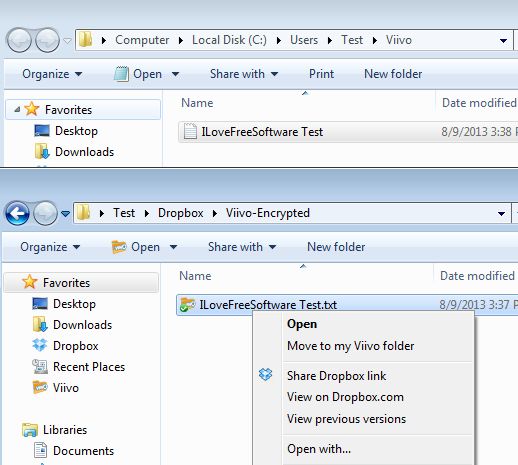Collapse the Favorites tree in upper window

point(17,109)
